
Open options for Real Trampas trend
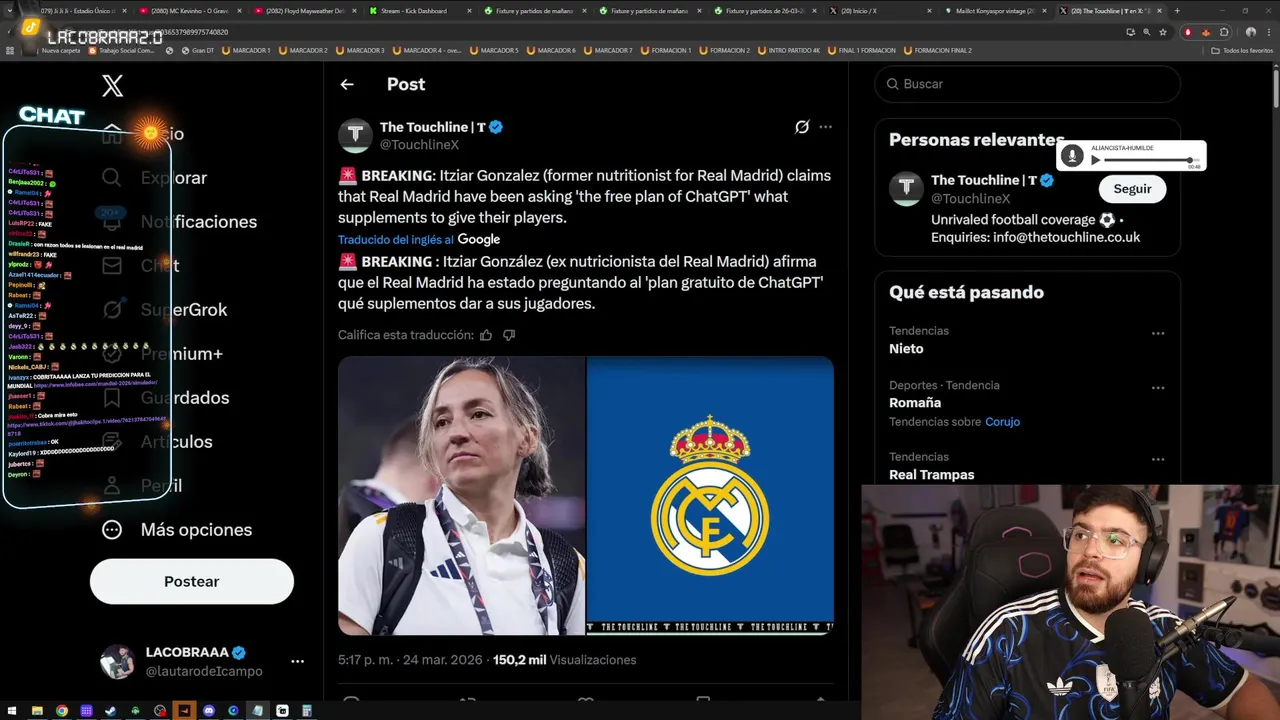pos(1158,460)
